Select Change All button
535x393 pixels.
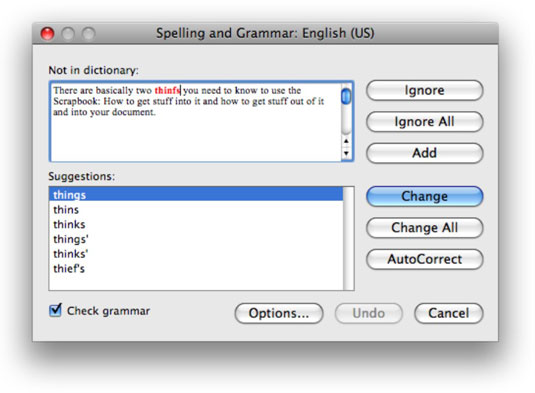point(424,228)
